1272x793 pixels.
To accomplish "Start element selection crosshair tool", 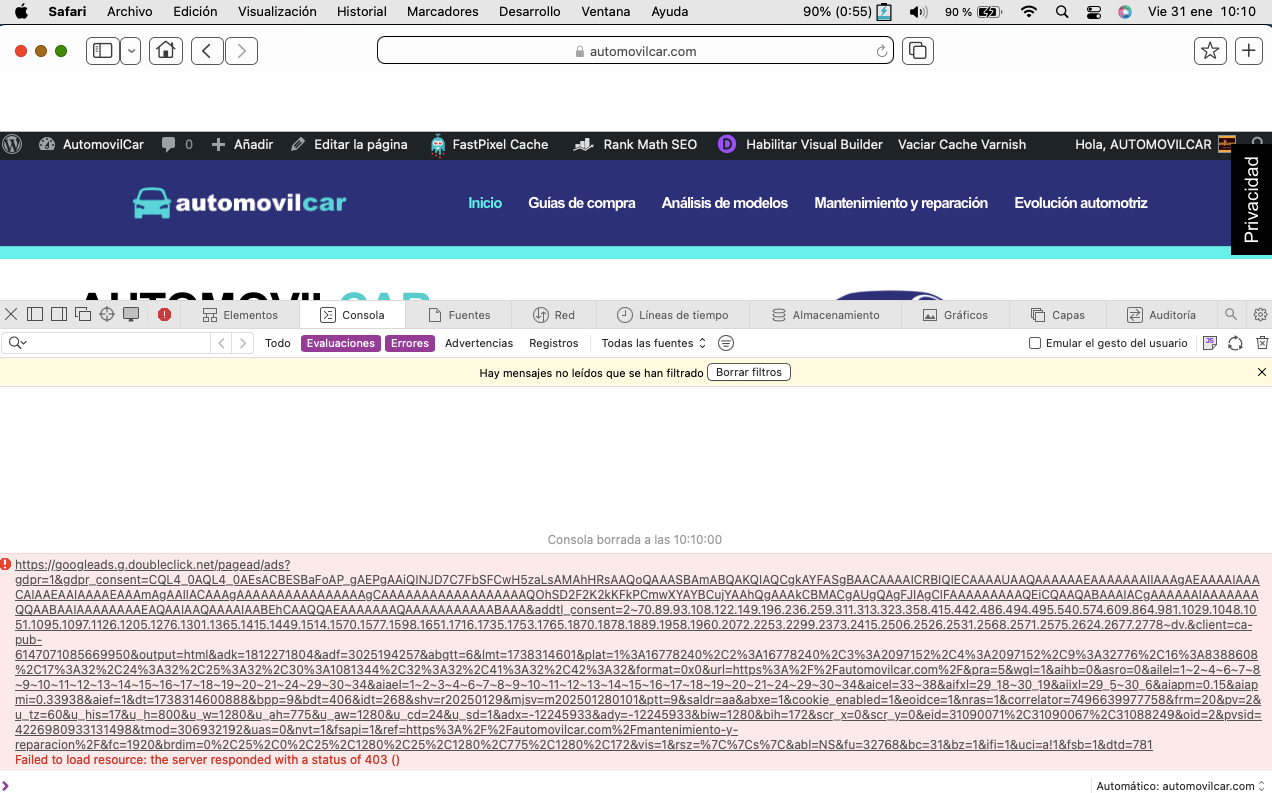I will [107, 314].
